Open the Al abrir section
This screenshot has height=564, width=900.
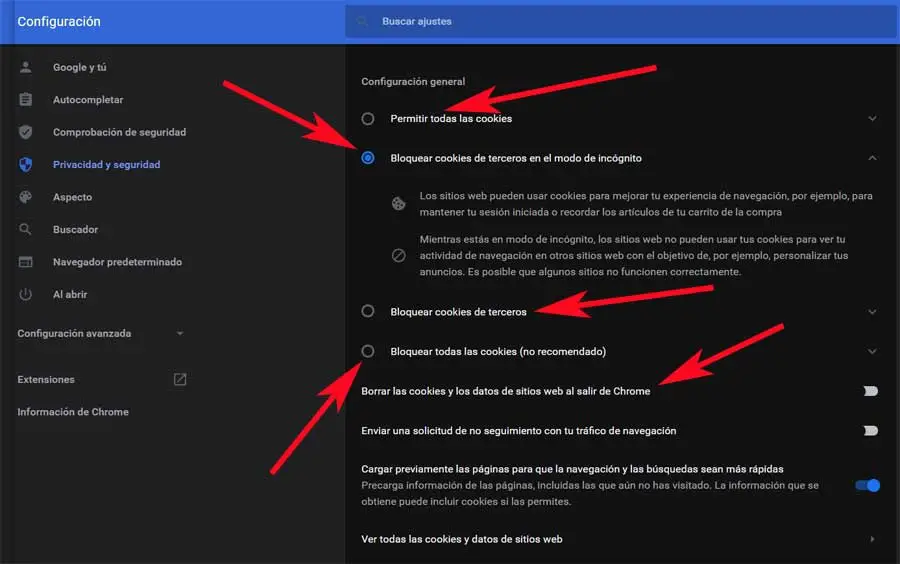(x=70, y=294)
